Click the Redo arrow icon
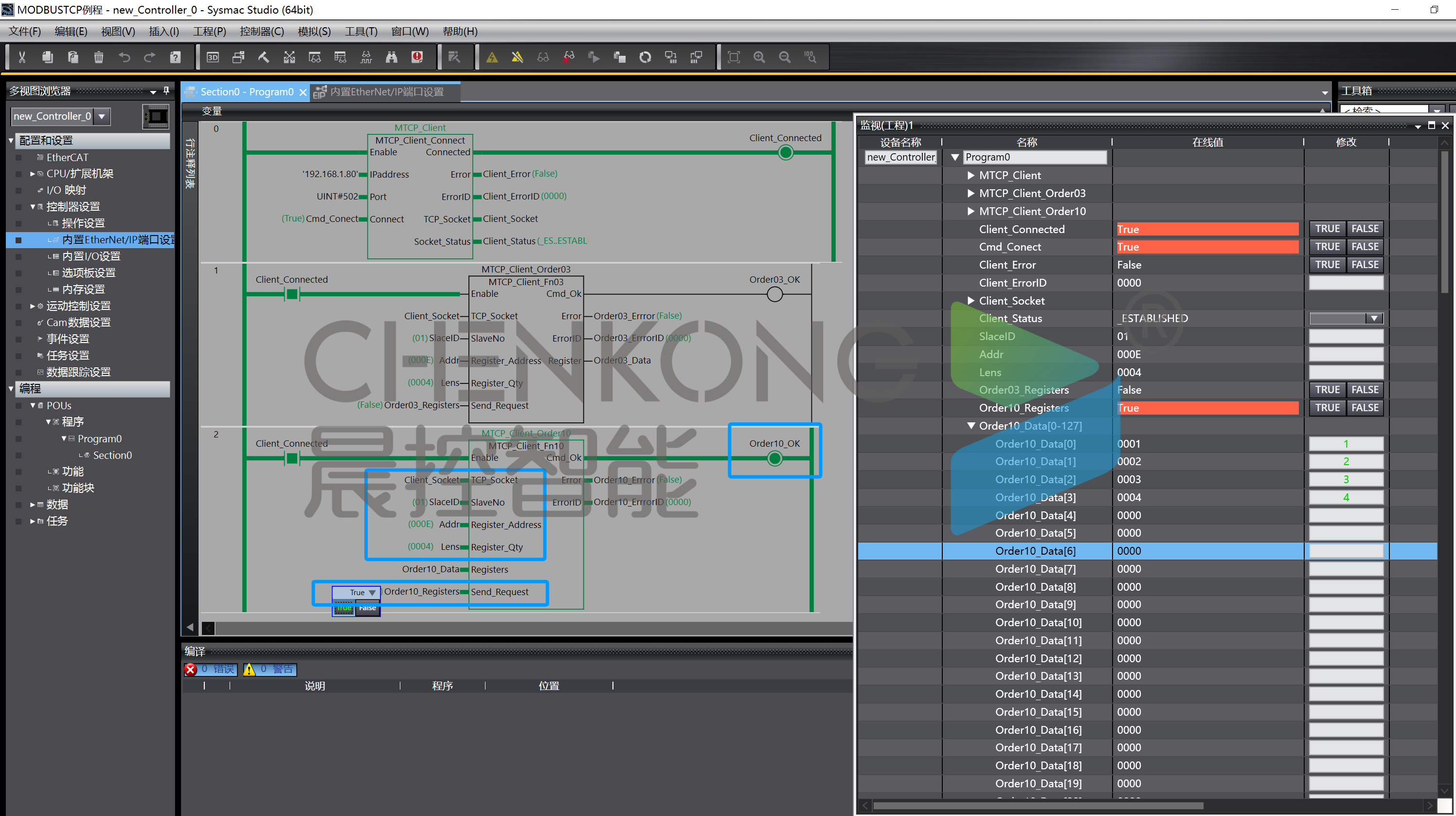The image size is (1456, 816). [x=150, y=57]
